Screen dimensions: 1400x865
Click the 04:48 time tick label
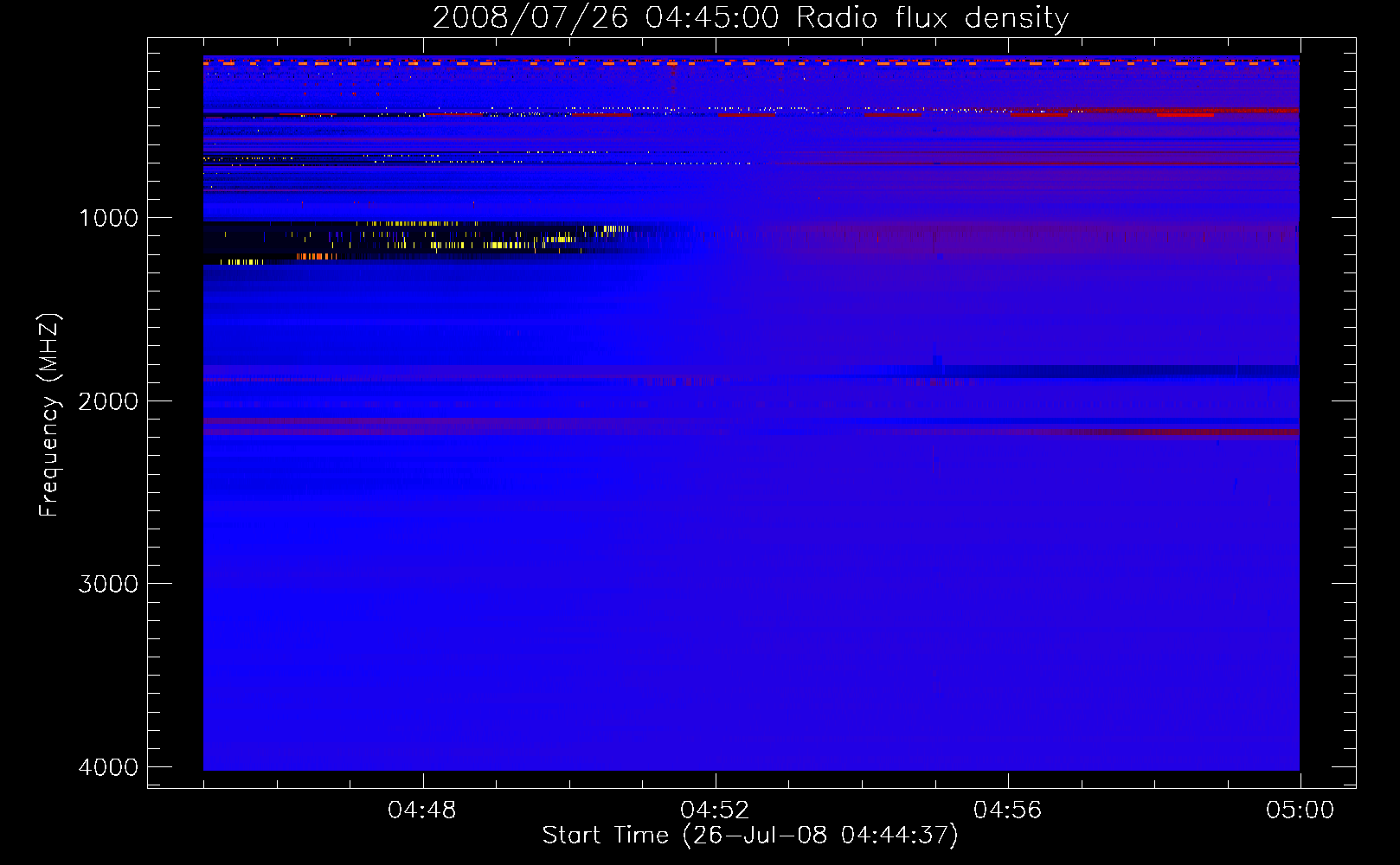point(422,811)
